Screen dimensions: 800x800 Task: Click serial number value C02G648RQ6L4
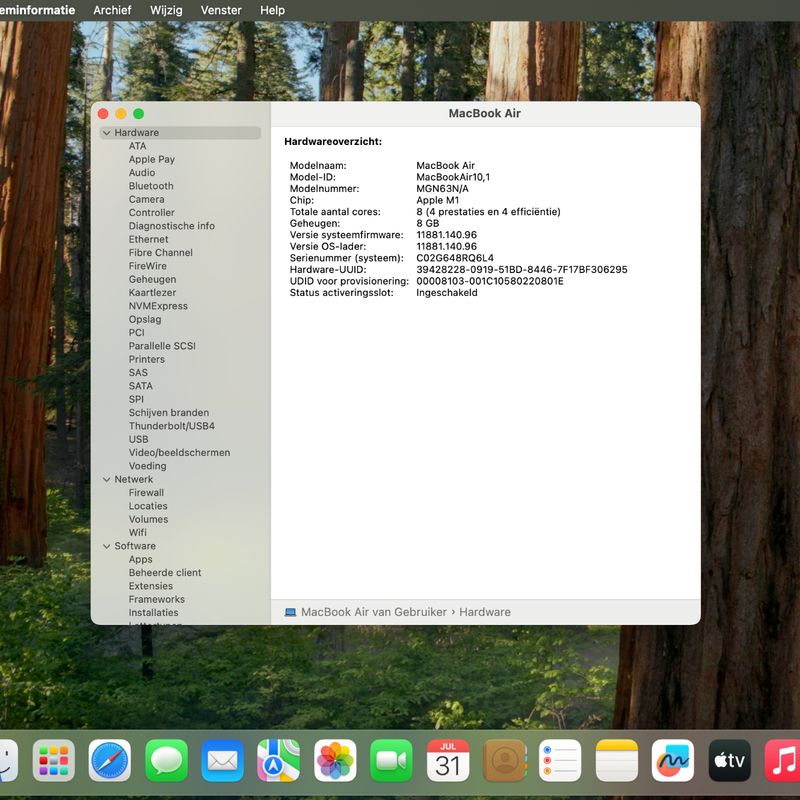tap(455, 258)
